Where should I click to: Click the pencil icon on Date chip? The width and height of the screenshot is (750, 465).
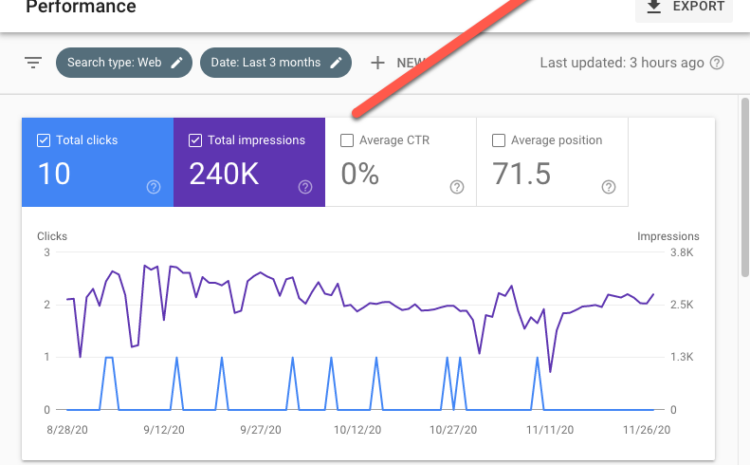pos(337,62)
